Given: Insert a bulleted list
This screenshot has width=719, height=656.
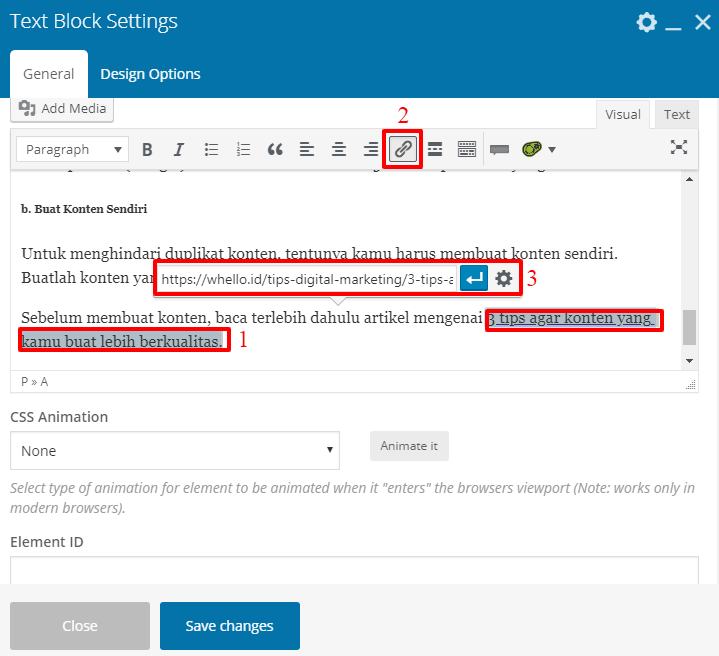Looking at the screenshot, I should coord(211,150).
